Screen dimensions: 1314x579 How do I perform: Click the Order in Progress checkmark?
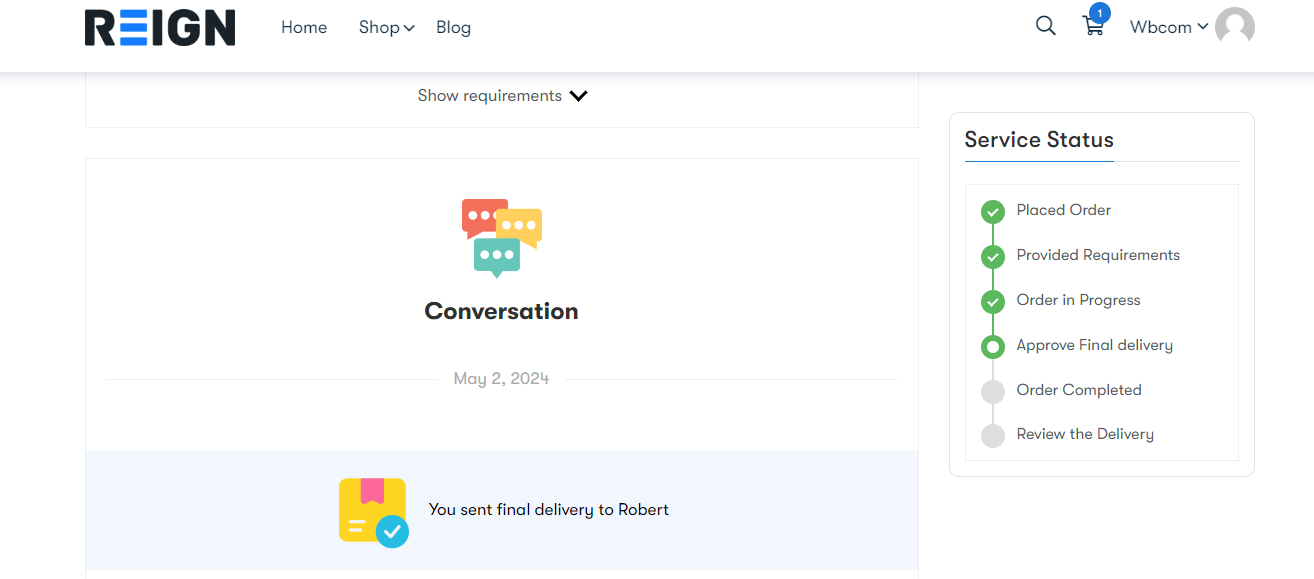992,301
